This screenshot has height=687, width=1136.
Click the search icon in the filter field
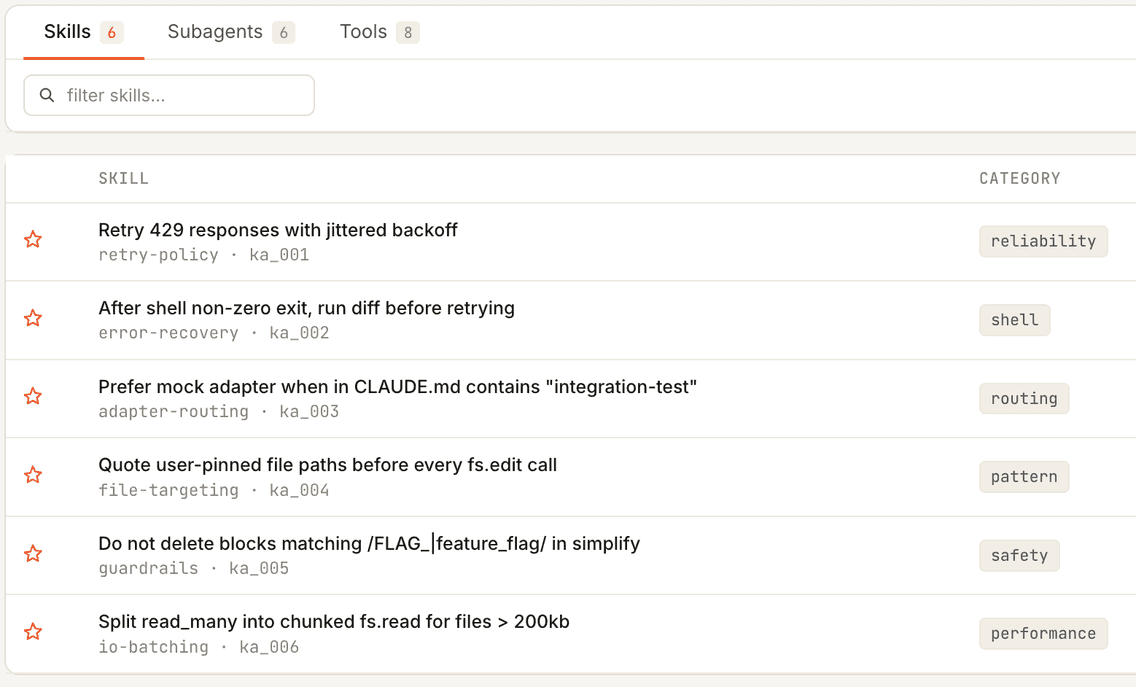coord(47,95)
